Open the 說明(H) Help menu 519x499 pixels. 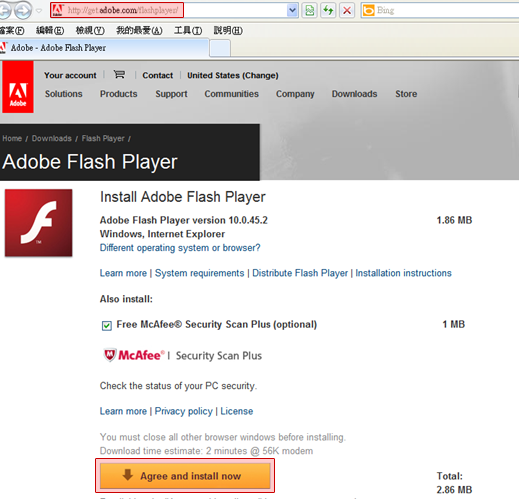228,31
